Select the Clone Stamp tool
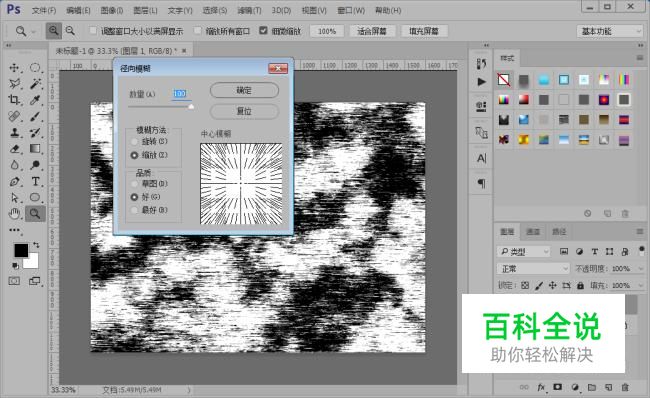The image size is (650, 398). tap(15, 132)
